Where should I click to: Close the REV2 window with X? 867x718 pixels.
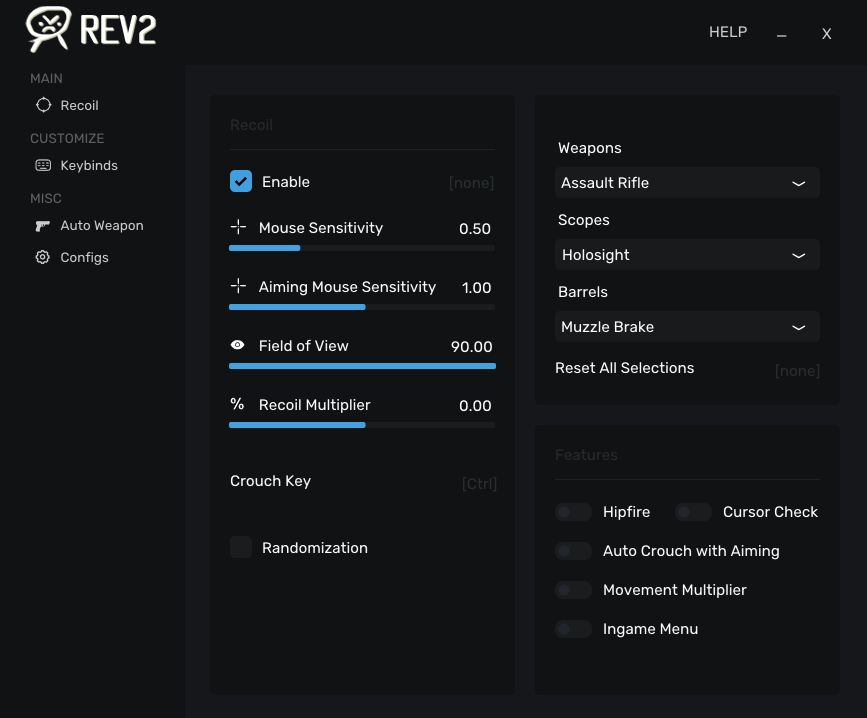pos(826,34)
